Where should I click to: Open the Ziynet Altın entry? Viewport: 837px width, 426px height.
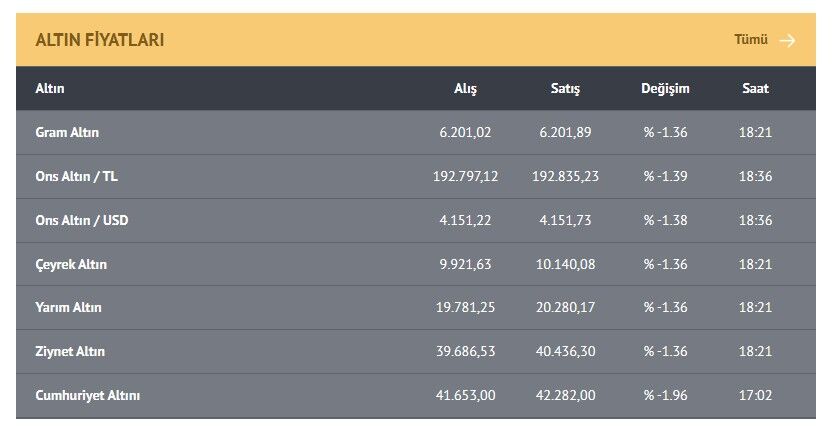click(x=416, y=351)
